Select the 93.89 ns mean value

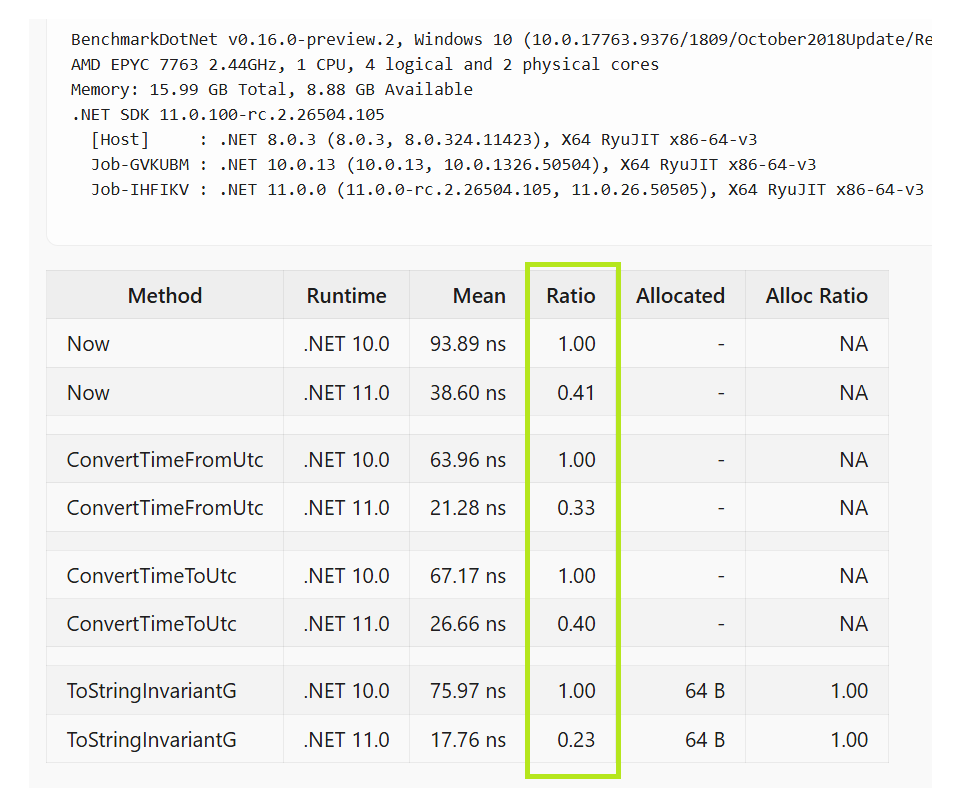click(468, 344)
